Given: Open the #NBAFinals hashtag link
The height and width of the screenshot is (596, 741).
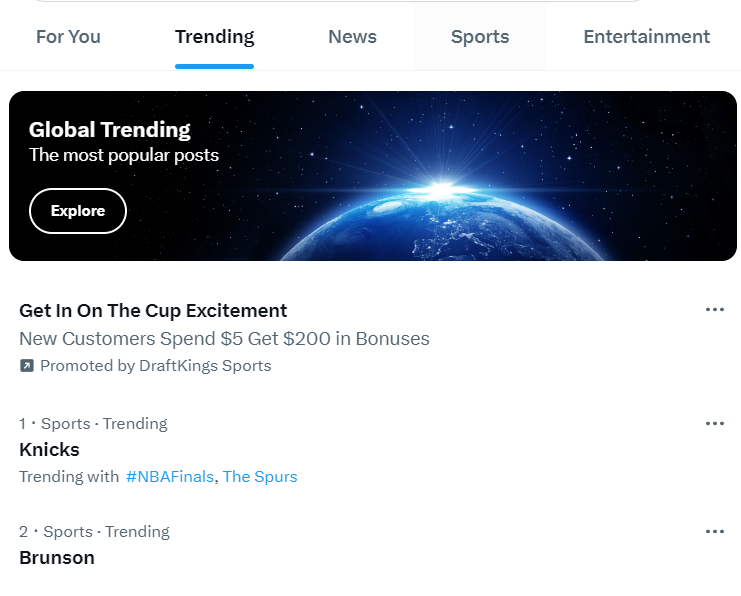Looking at the screenshot, I should (170, 477).
